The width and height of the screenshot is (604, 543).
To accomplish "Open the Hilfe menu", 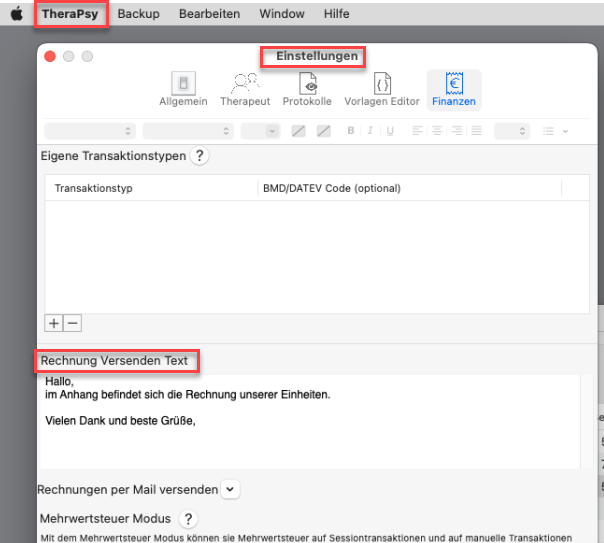I will tap(336, 14).
